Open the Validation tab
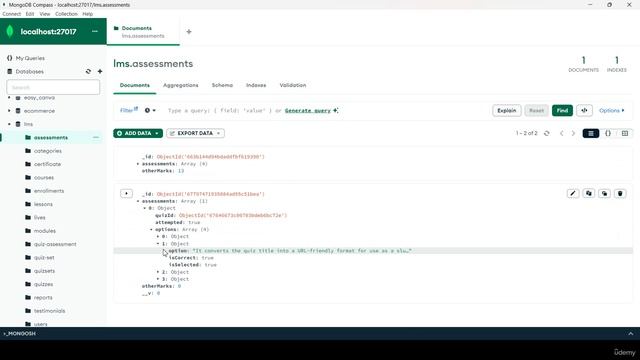Image resolution: width=640 pixels, height=360 pixels. [x=293, y=85]
